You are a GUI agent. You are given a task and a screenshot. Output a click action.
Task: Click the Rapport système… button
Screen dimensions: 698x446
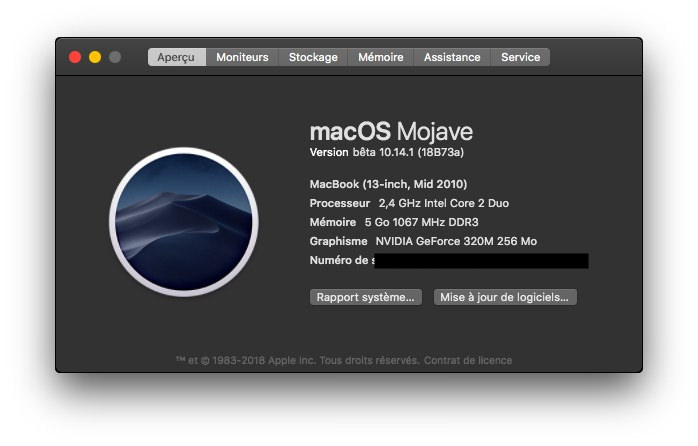pos(365,297)
